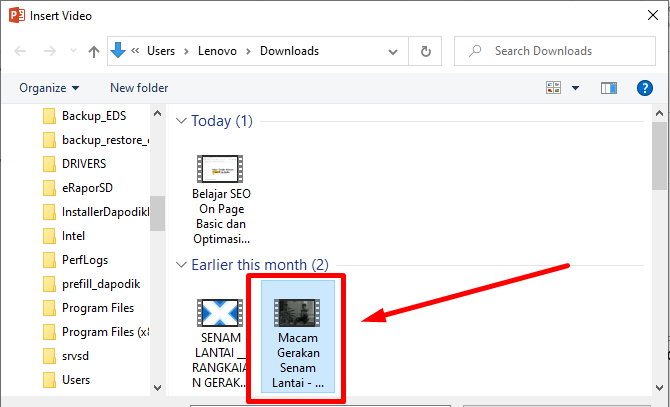Click the blue Downloads arrow icon in address bar
Viewport: 670px width, 407px height.
(118, 50)
